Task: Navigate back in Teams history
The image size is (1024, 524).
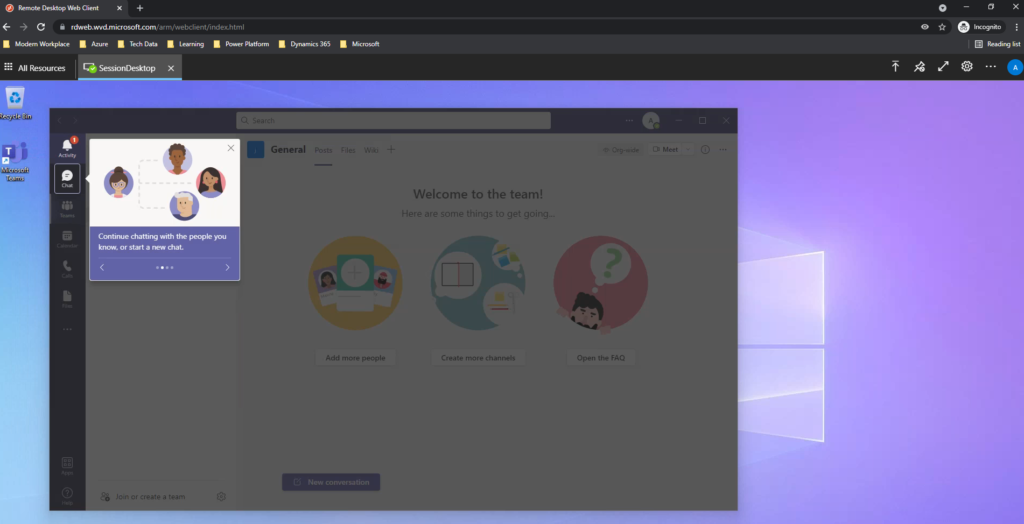Action: tap(60, 120)
